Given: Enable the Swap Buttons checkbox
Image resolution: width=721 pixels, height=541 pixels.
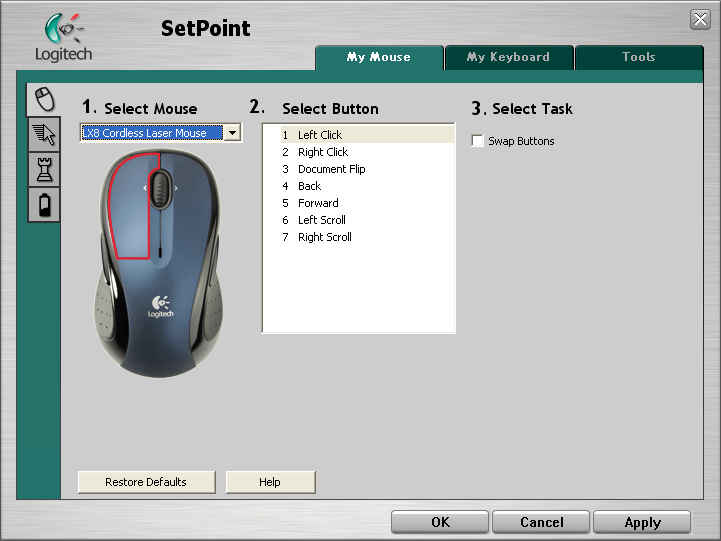Looking at the screenshot, I should pyautogui.click(x=477, y=141).
